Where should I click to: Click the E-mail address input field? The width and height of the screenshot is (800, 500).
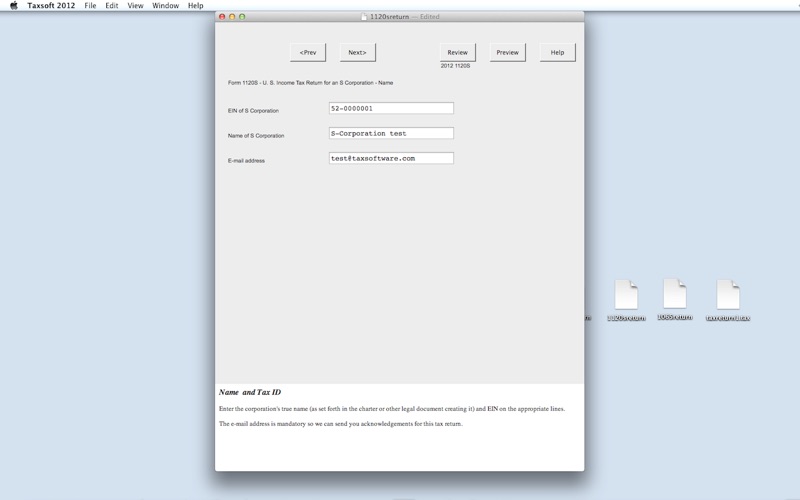tap(391, 158)
